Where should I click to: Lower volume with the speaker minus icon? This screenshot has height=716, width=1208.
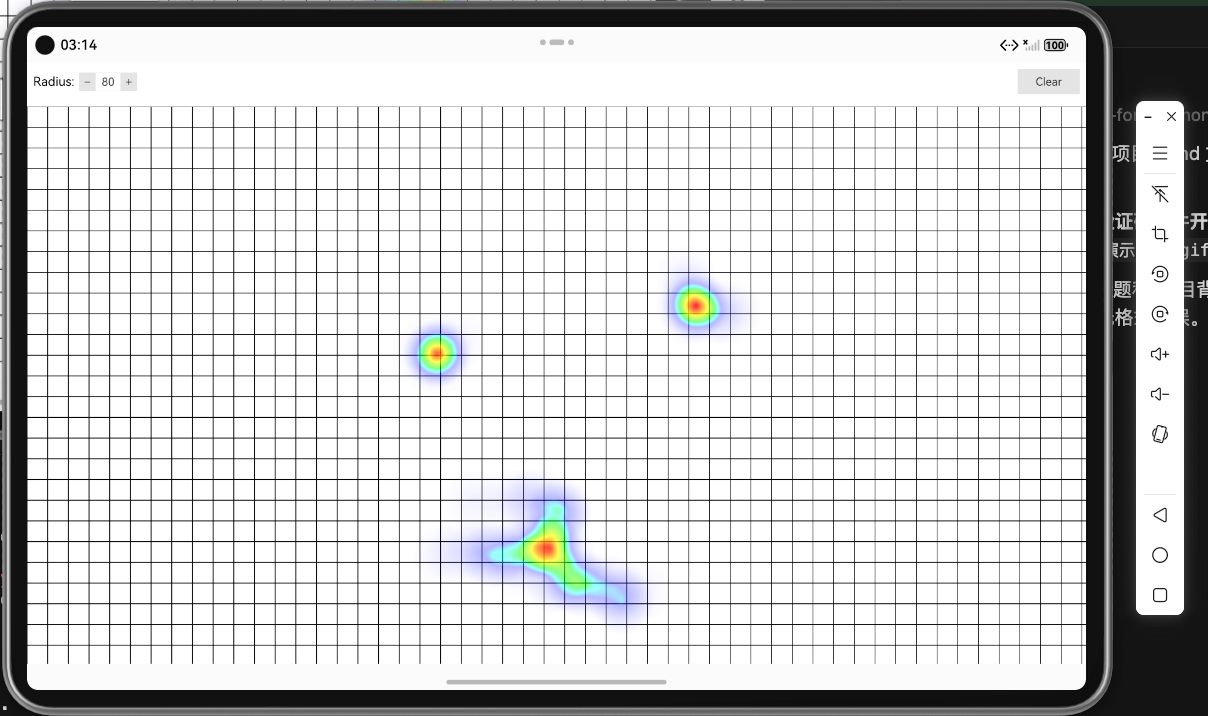point(1160,394)
